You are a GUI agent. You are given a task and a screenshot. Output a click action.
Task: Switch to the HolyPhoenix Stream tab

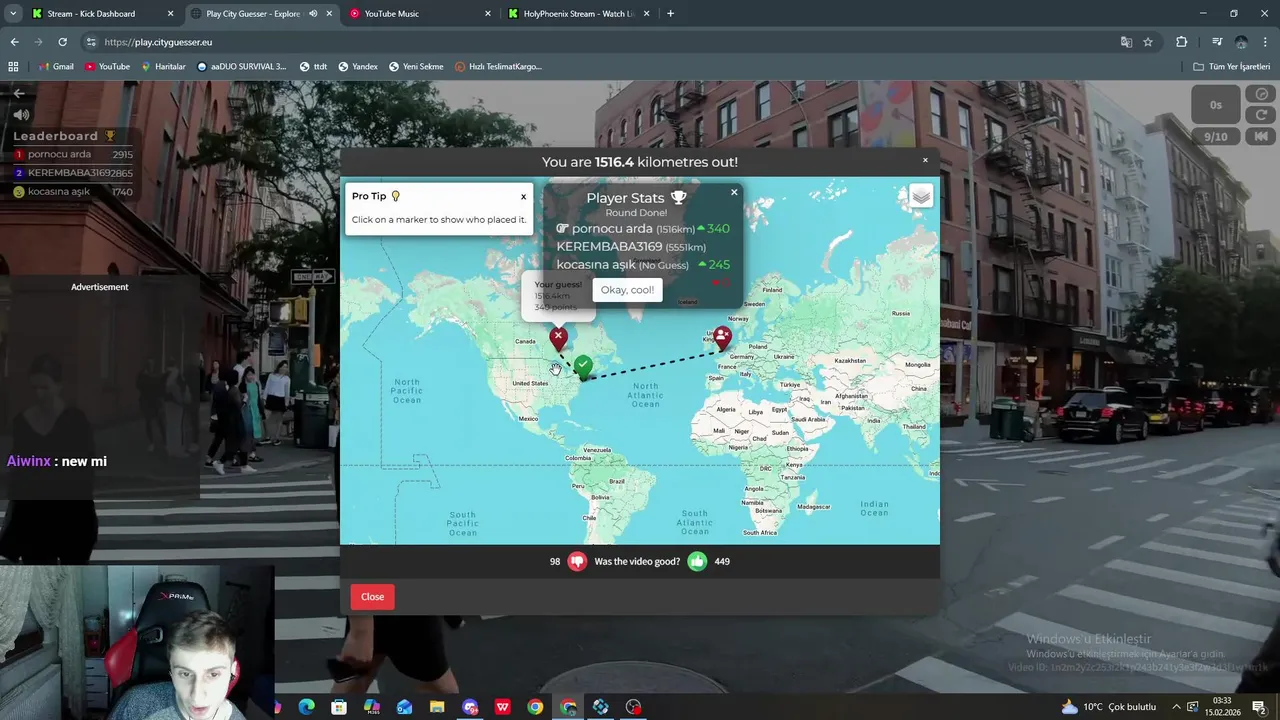point(577,14)
